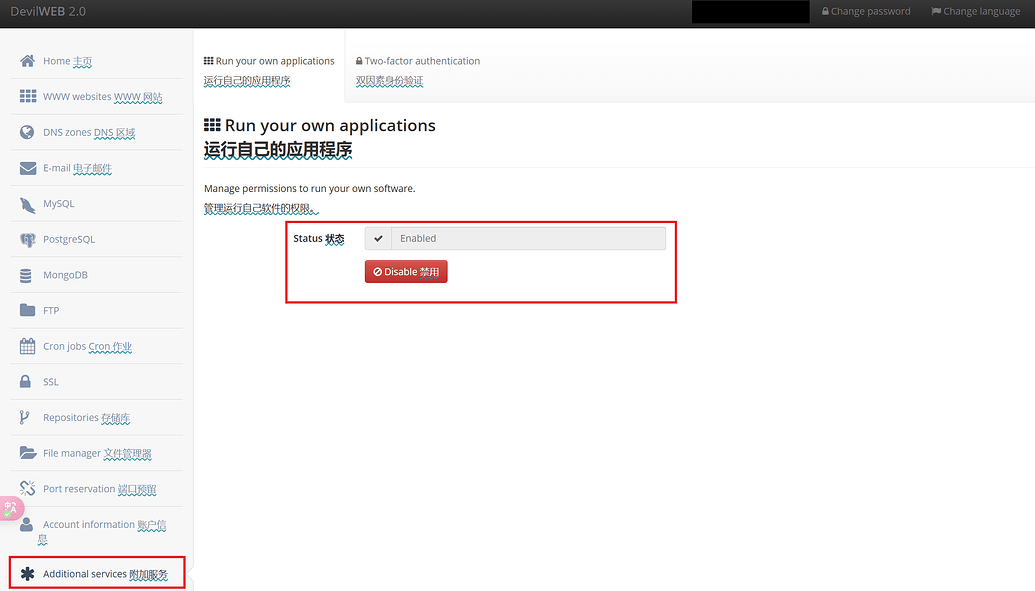Click the DNS zones globe icon
This screenshot has width=1035, height=591.
coord(27,132)
